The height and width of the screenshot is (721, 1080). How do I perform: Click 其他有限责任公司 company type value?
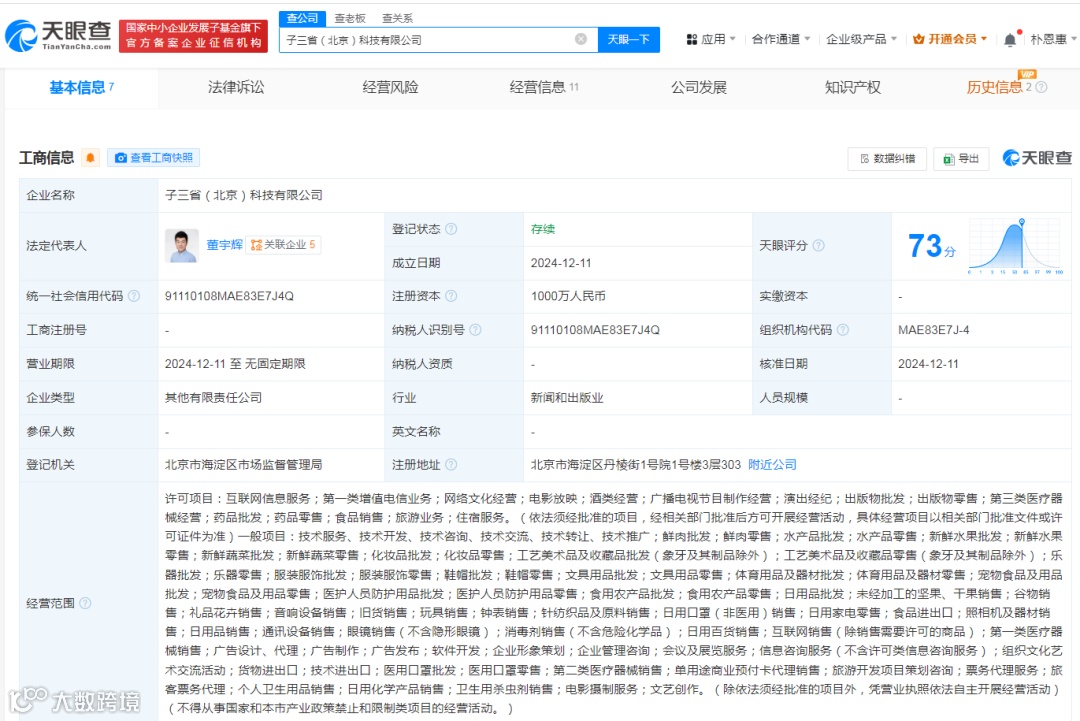point(213,398)
